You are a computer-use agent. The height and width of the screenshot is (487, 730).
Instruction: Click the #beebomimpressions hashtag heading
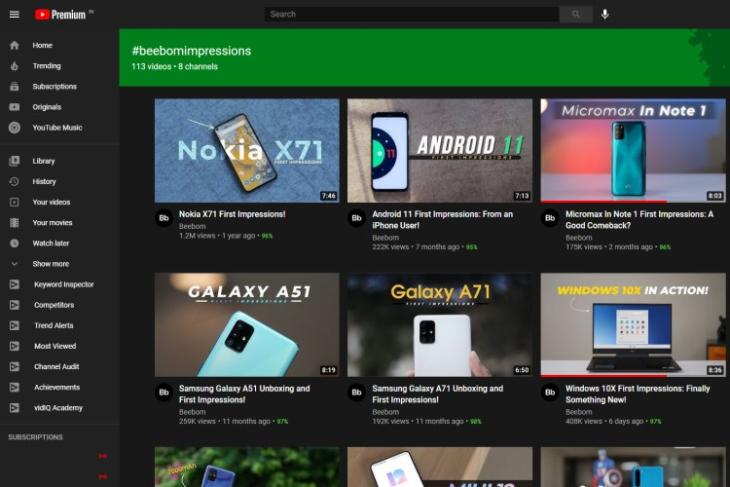[191, 51]
